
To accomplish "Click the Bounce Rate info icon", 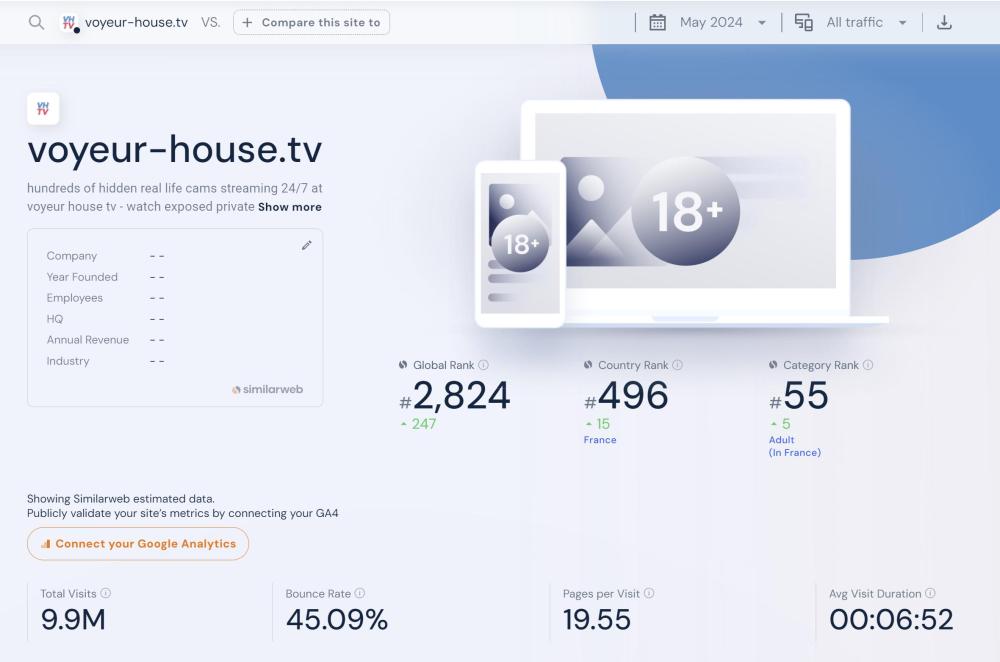I will point(360,594).
